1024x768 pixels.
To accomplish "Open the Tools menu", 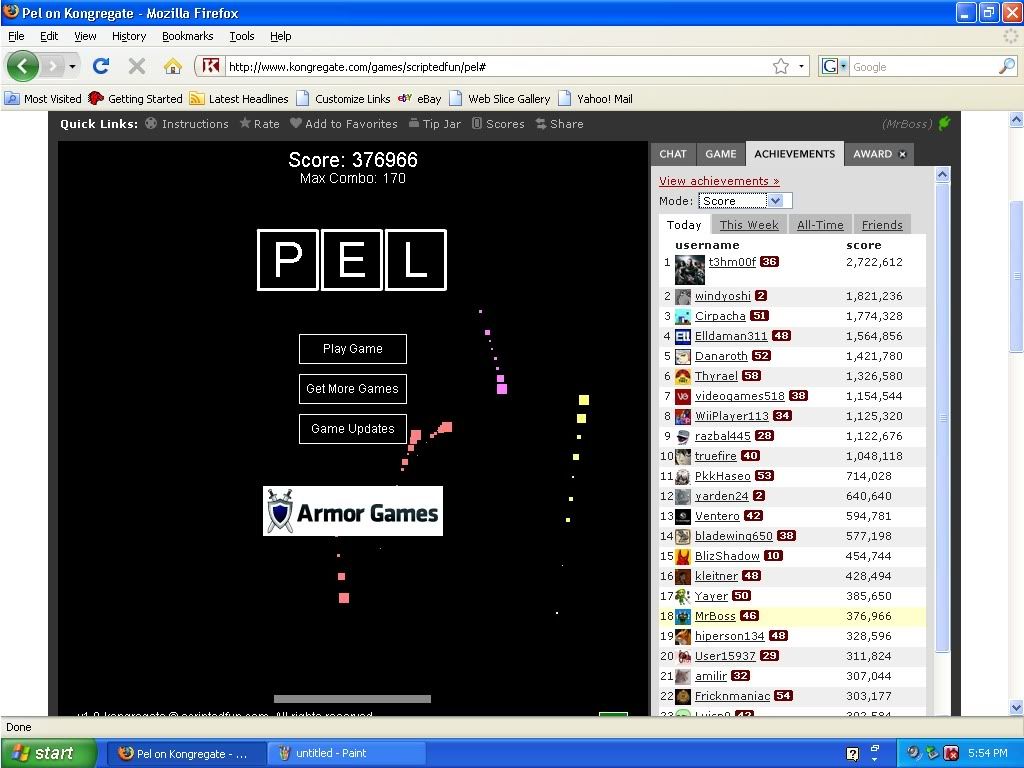I will click(242, 37).
